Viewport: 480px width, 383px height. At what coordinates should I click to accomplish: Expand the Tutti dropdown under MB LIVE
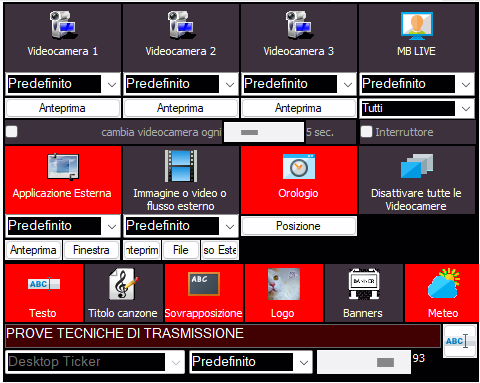417,108
